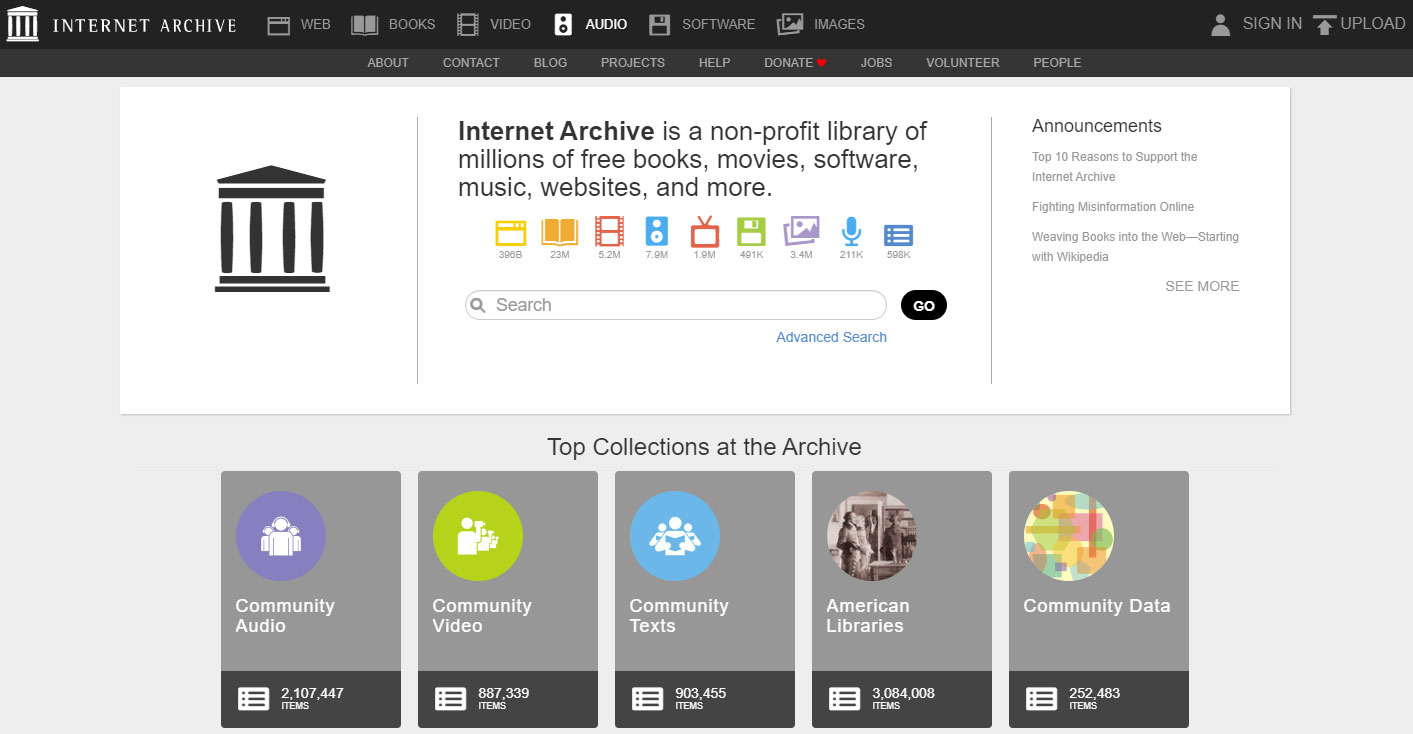Click the list icon beside 903,455 items

point(647,698)
